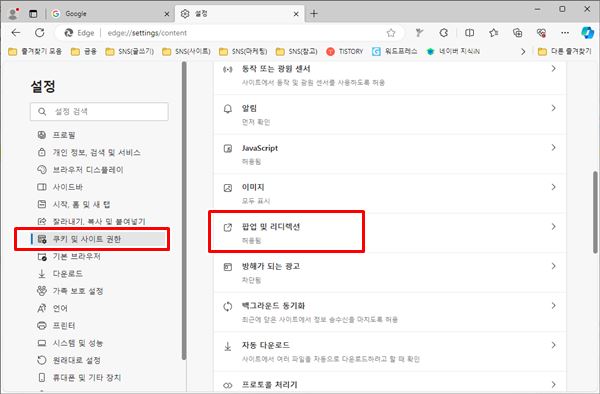Show more favorites bar items chevron

(523, 52)
